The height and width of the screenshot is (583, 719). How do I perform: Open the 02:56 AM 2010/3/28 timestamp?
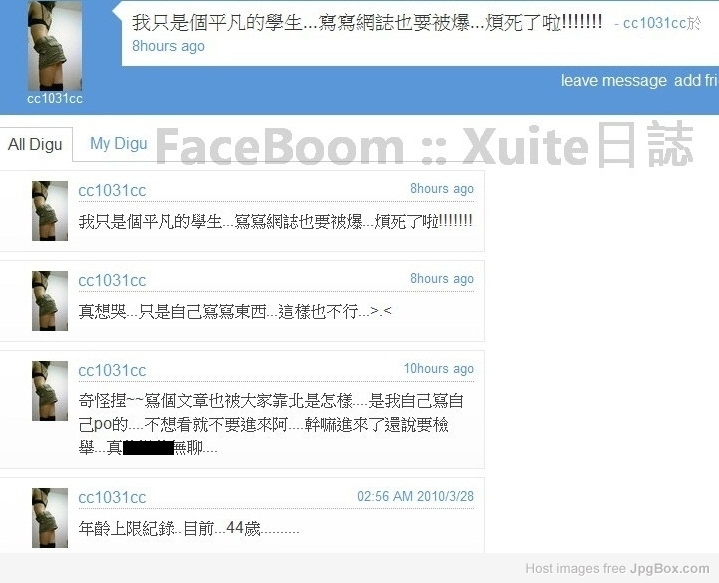(x=415, y=496)
